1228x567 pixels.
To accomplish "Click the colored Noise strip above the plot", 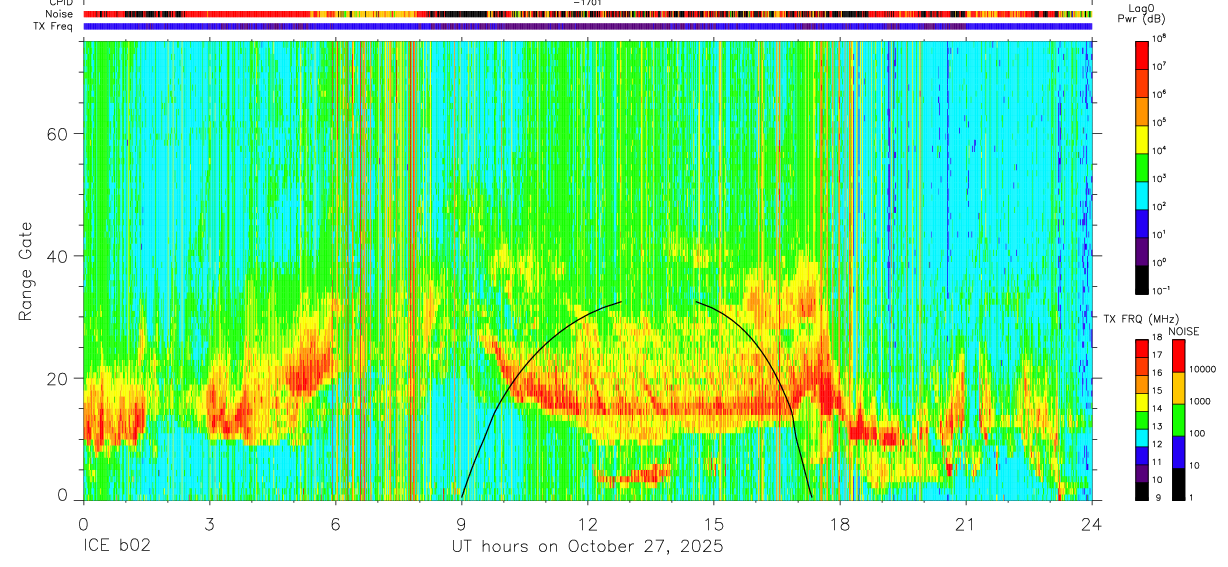I will pos(587,14).
